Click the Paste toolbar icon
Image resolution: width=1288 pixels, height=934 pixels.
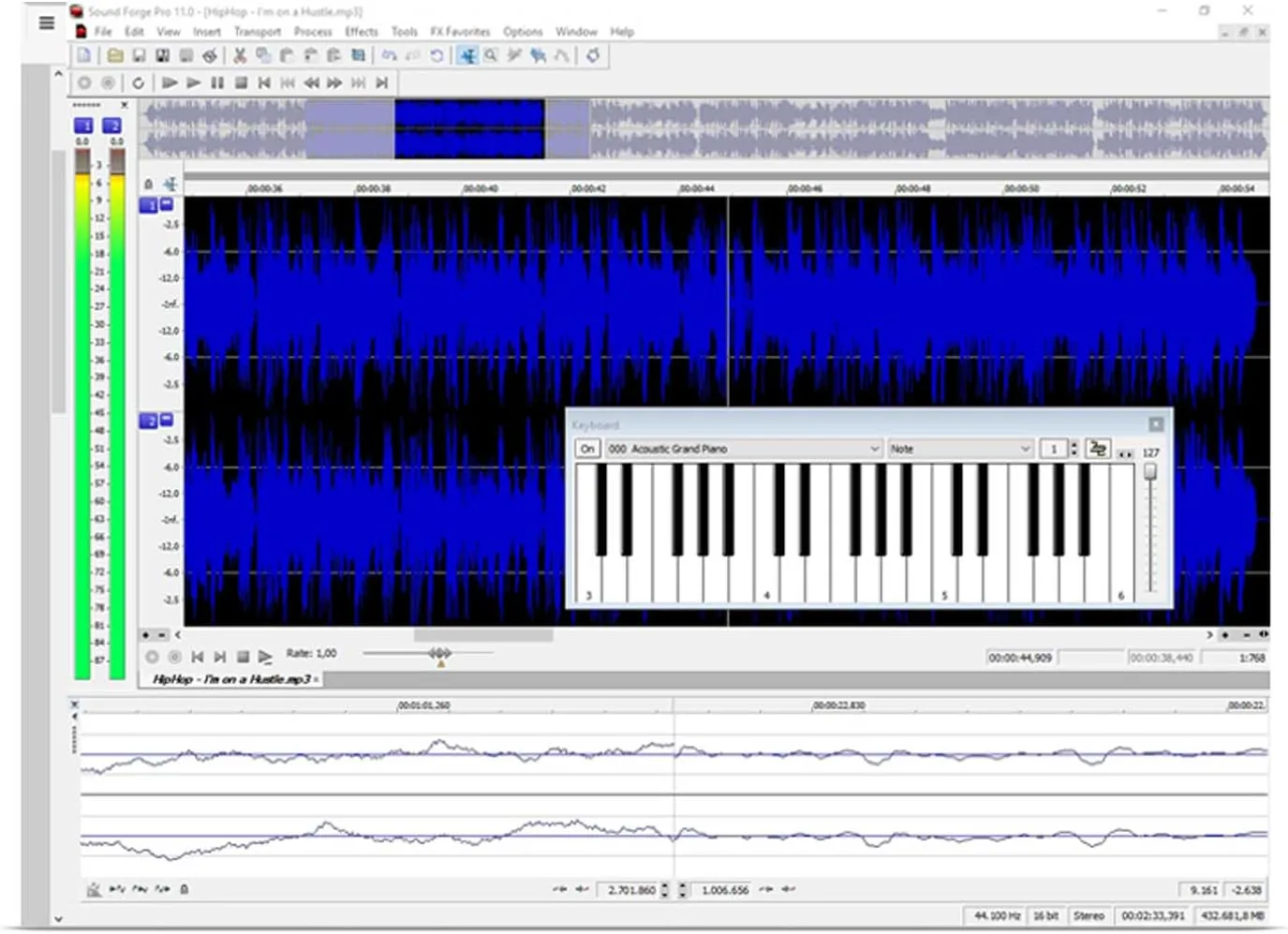coord(285,55)
